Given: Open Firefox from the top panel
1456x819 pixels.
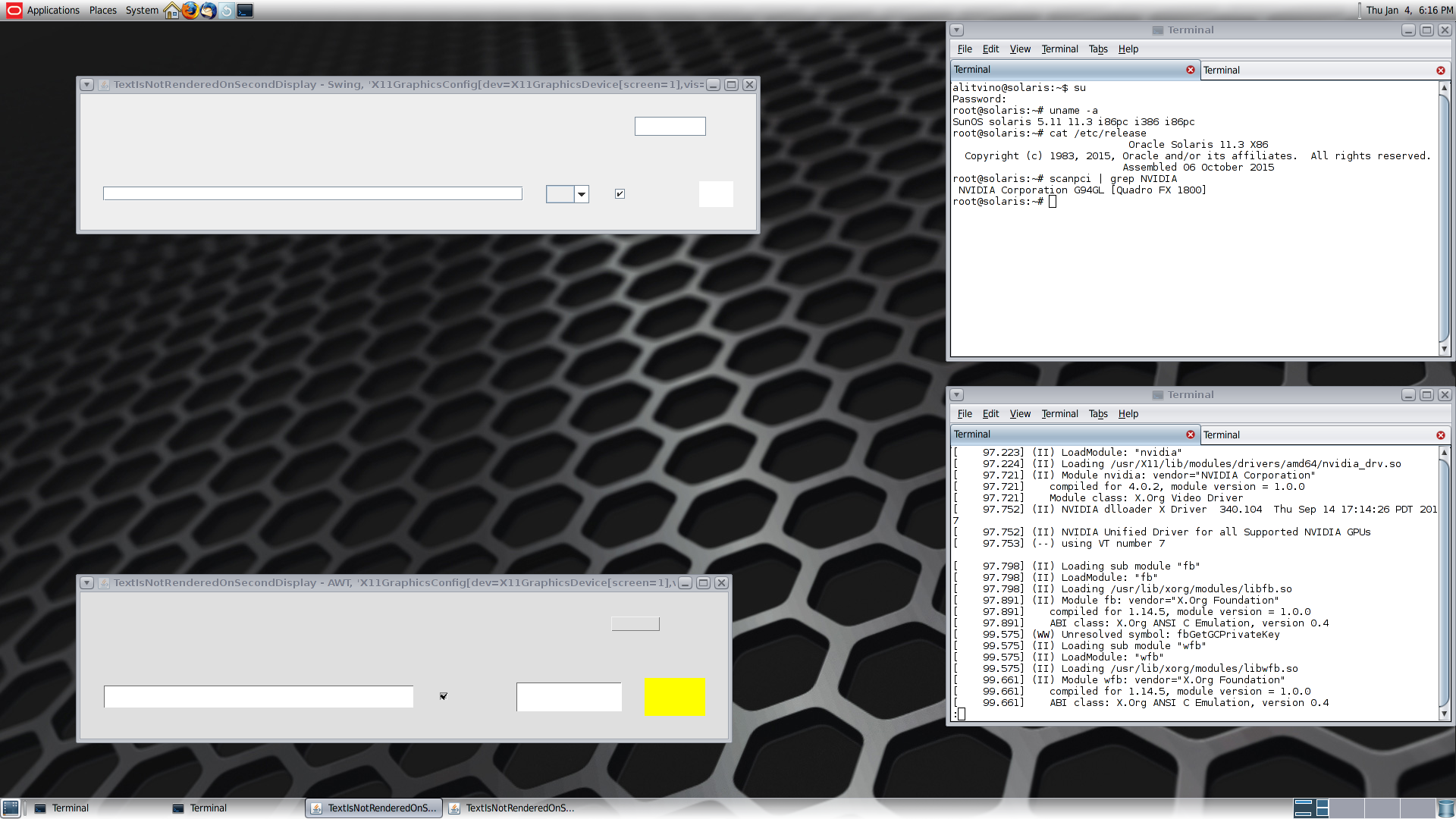Looking at the screenshot, I should coord(190,10).
